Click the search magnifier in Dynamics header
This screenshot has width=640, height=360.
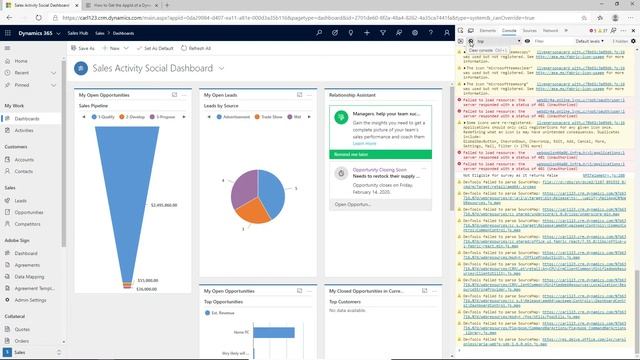click(x=319, y=33)
